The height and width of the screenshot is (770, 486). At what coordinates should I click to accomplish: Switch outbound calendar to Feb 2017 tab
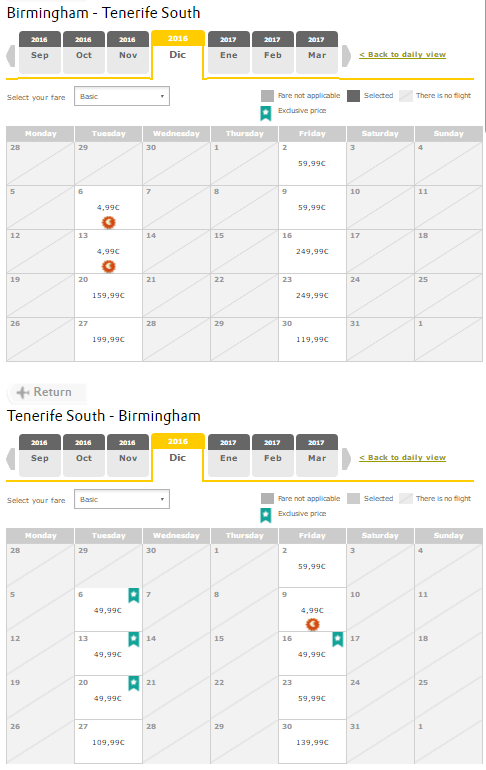[x=273, y=53]
